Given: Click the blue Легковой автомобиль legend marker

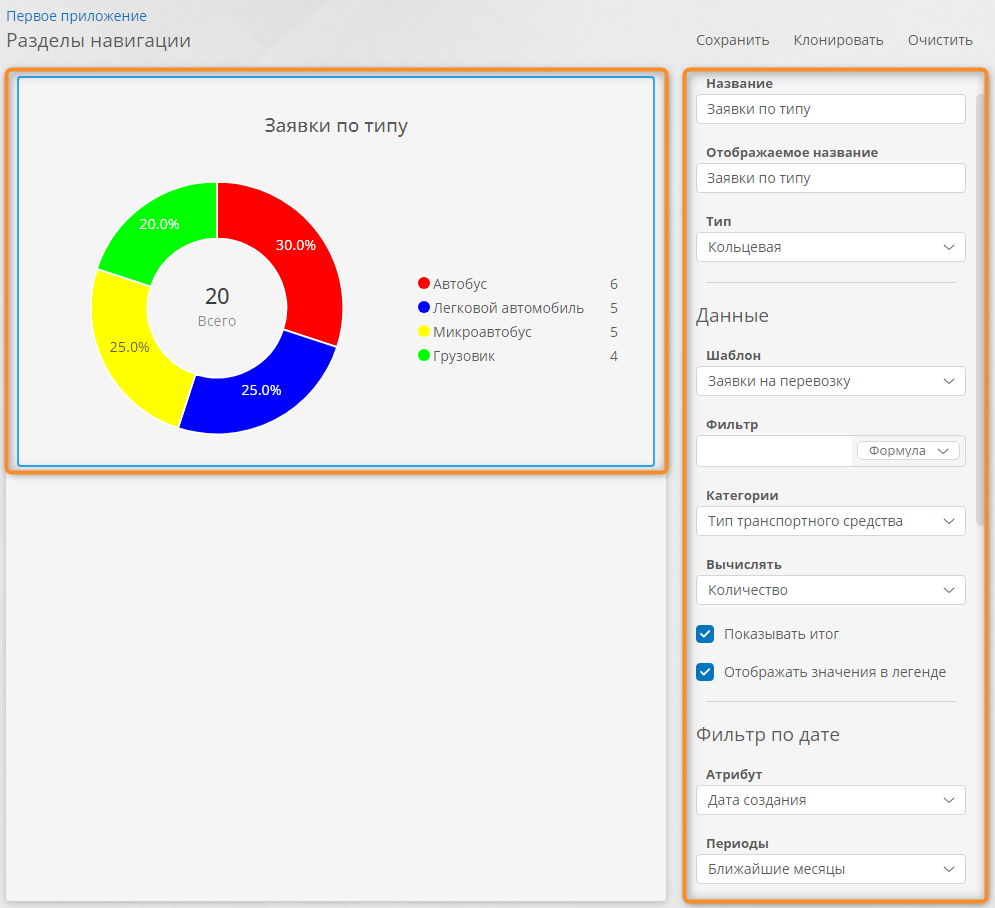Looking at the screenshot, I should 424,308.
